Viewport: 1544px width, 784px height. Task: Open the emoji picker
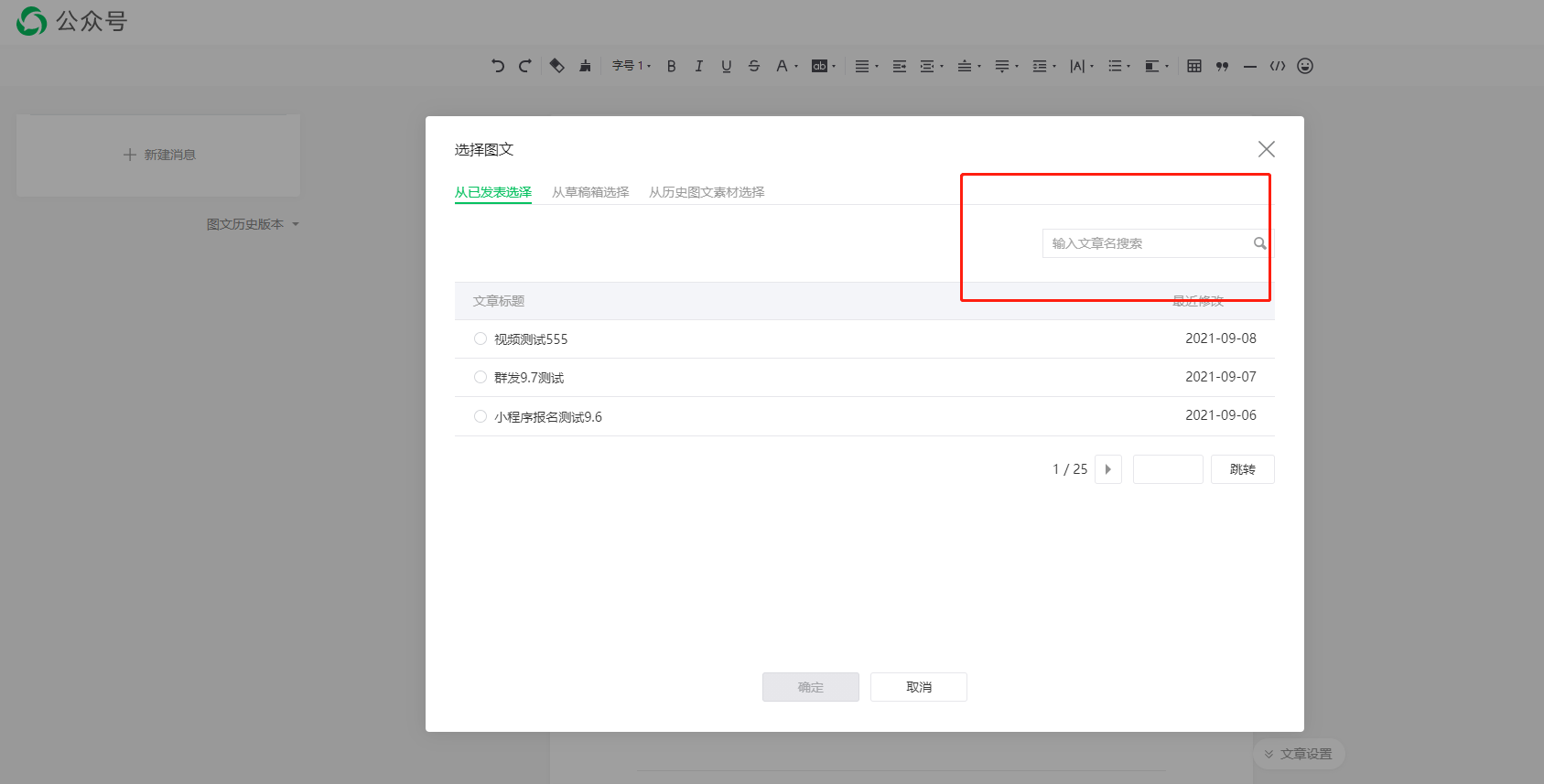[x=1305, y=66]
